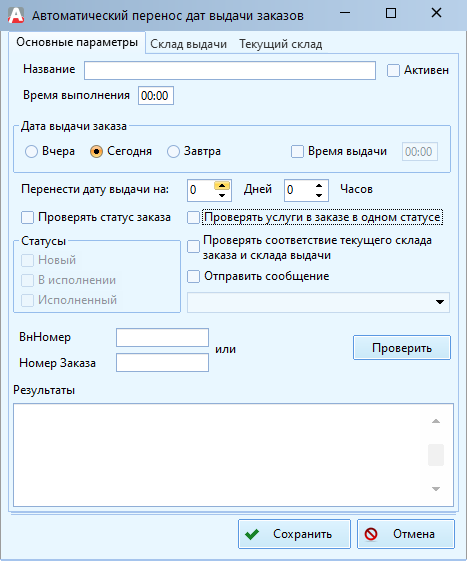The width and height of the screenshot is (467, 561).
Task: Switch to the Склад выдачи tab
Action: [x=188, y=44]
